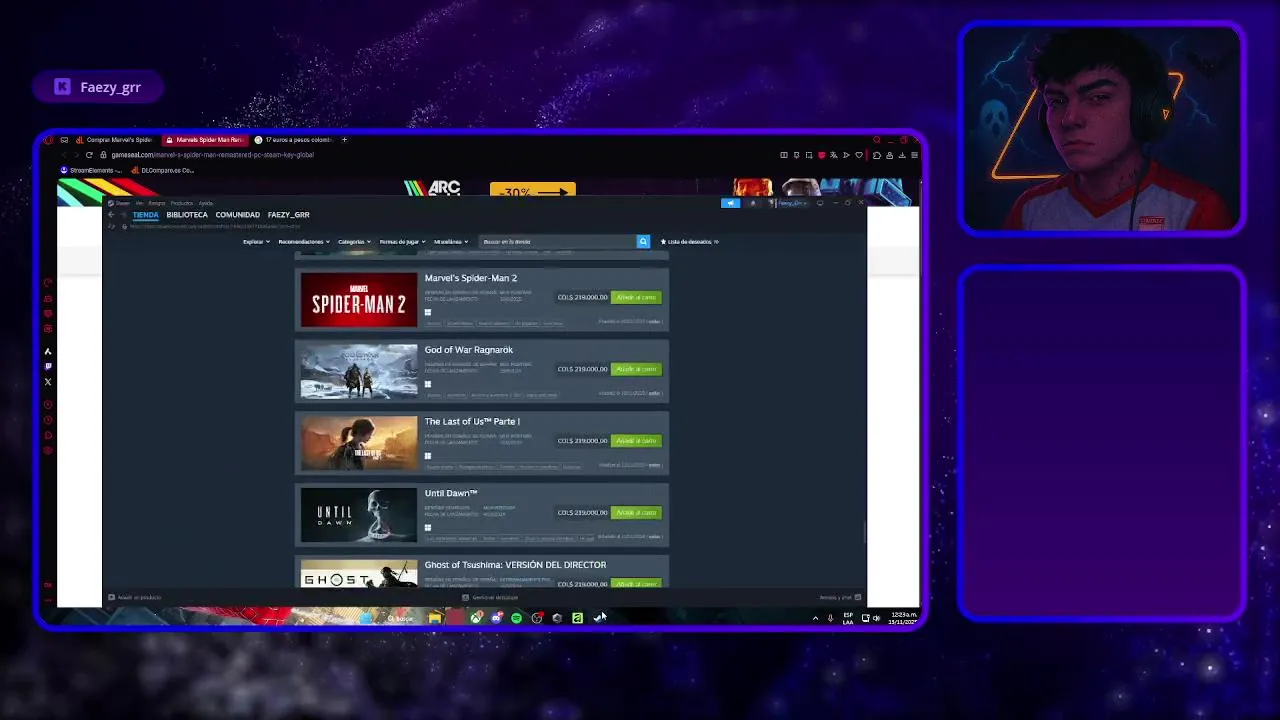Open God of War Ragnarök thumbnail
This screenshot has width=1280, height=720.
[359, 371]
